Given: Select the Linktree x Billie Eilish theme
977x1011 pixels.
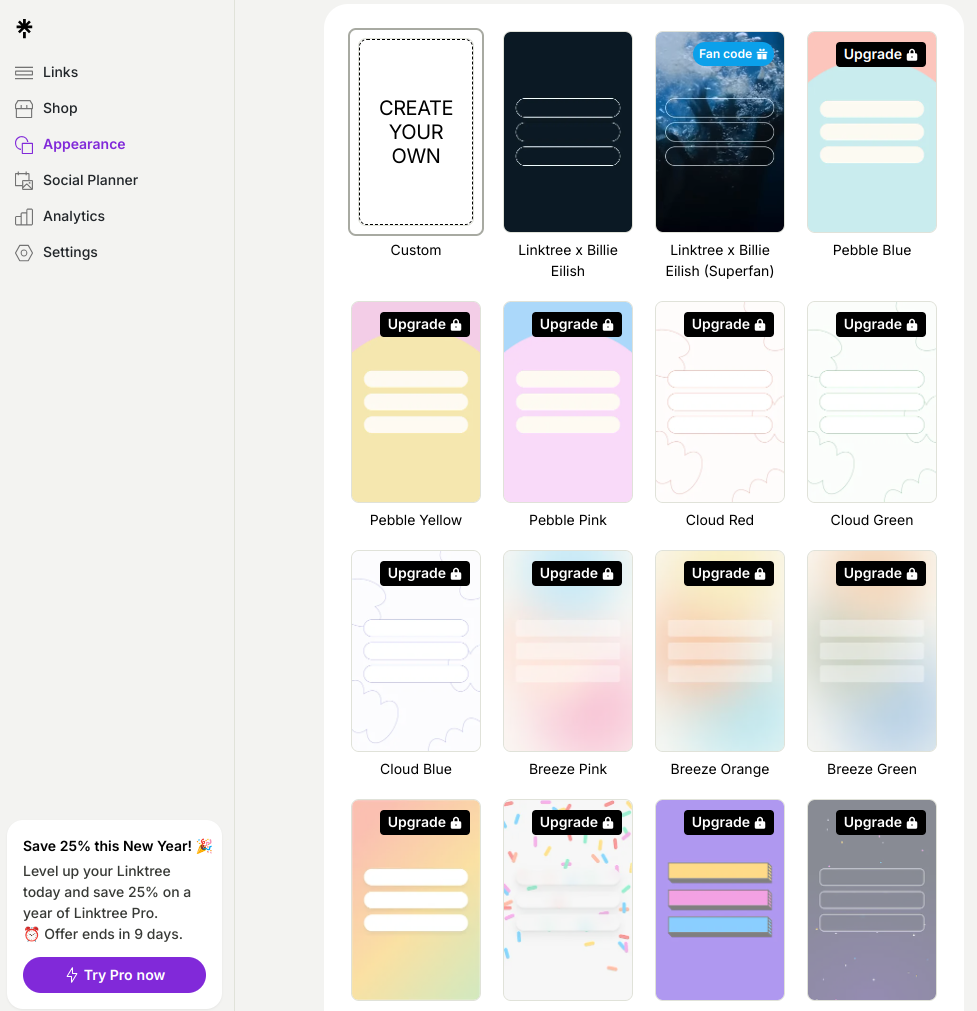Looking at the screenshot, I should pos(567,132).
